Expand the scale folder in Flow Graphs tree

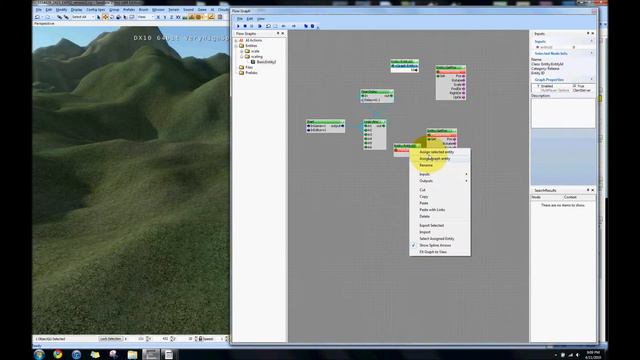coord(242,51)
